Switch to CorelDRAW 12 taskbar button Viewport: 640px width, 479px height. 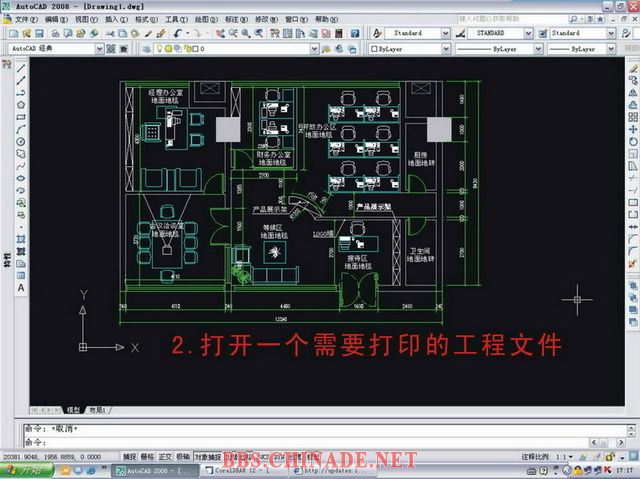click(x=243, y=470)
